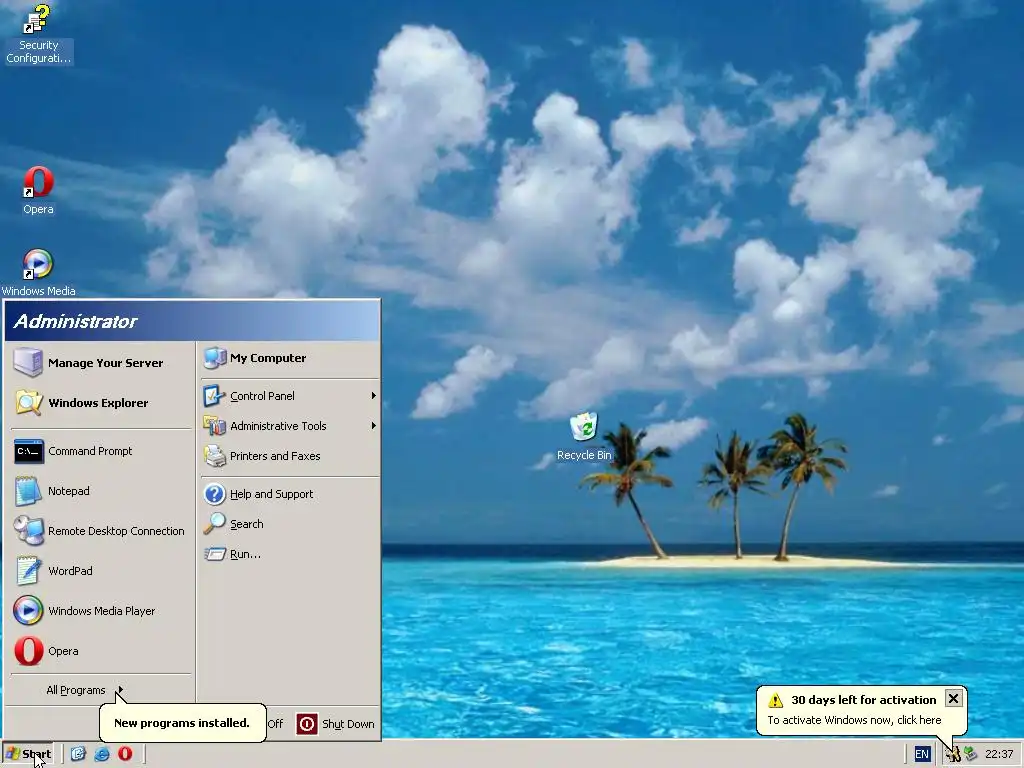Launch Internet Explorer from Quick Launch
The width and height of the screenshot is (1024, 768).
pos(102,754)
